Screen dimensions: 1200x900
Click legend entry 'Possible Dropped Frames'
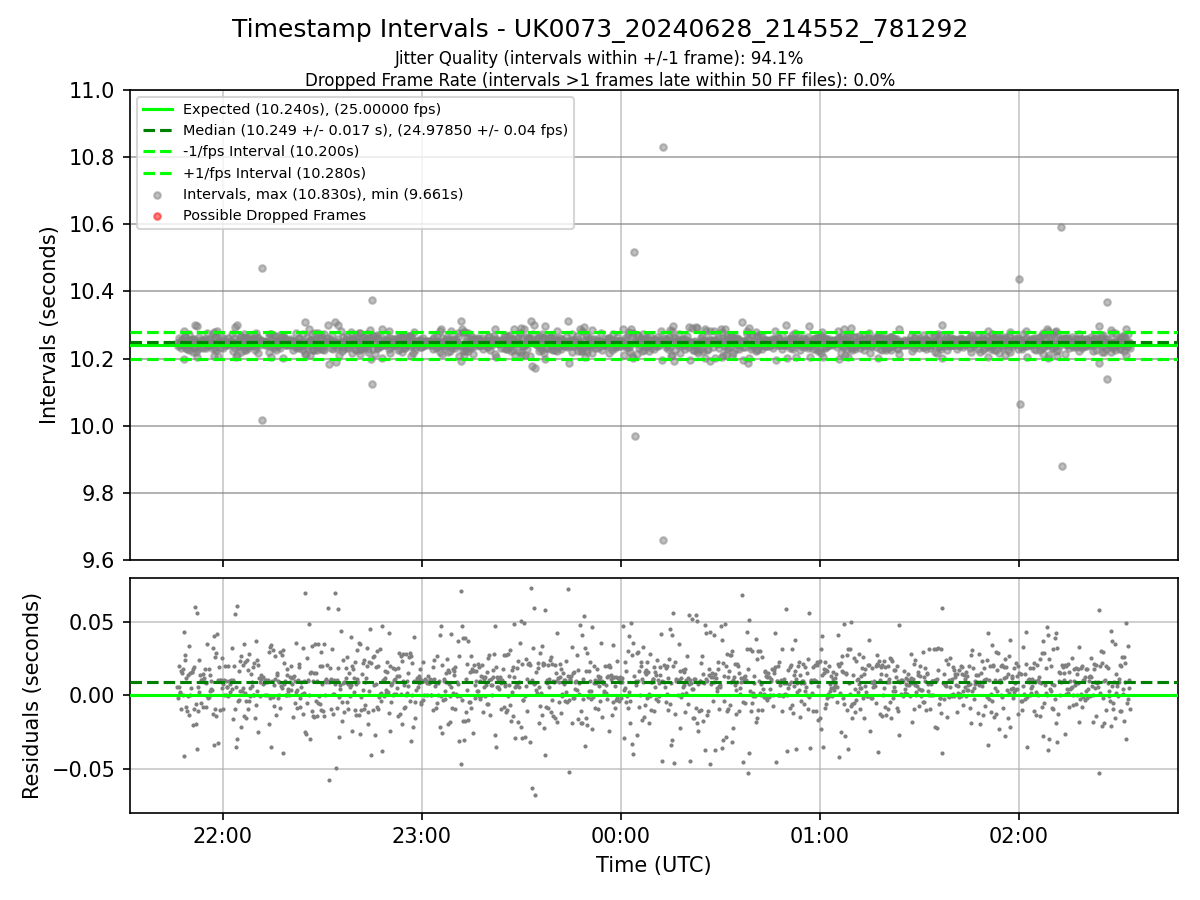point(274,215)
